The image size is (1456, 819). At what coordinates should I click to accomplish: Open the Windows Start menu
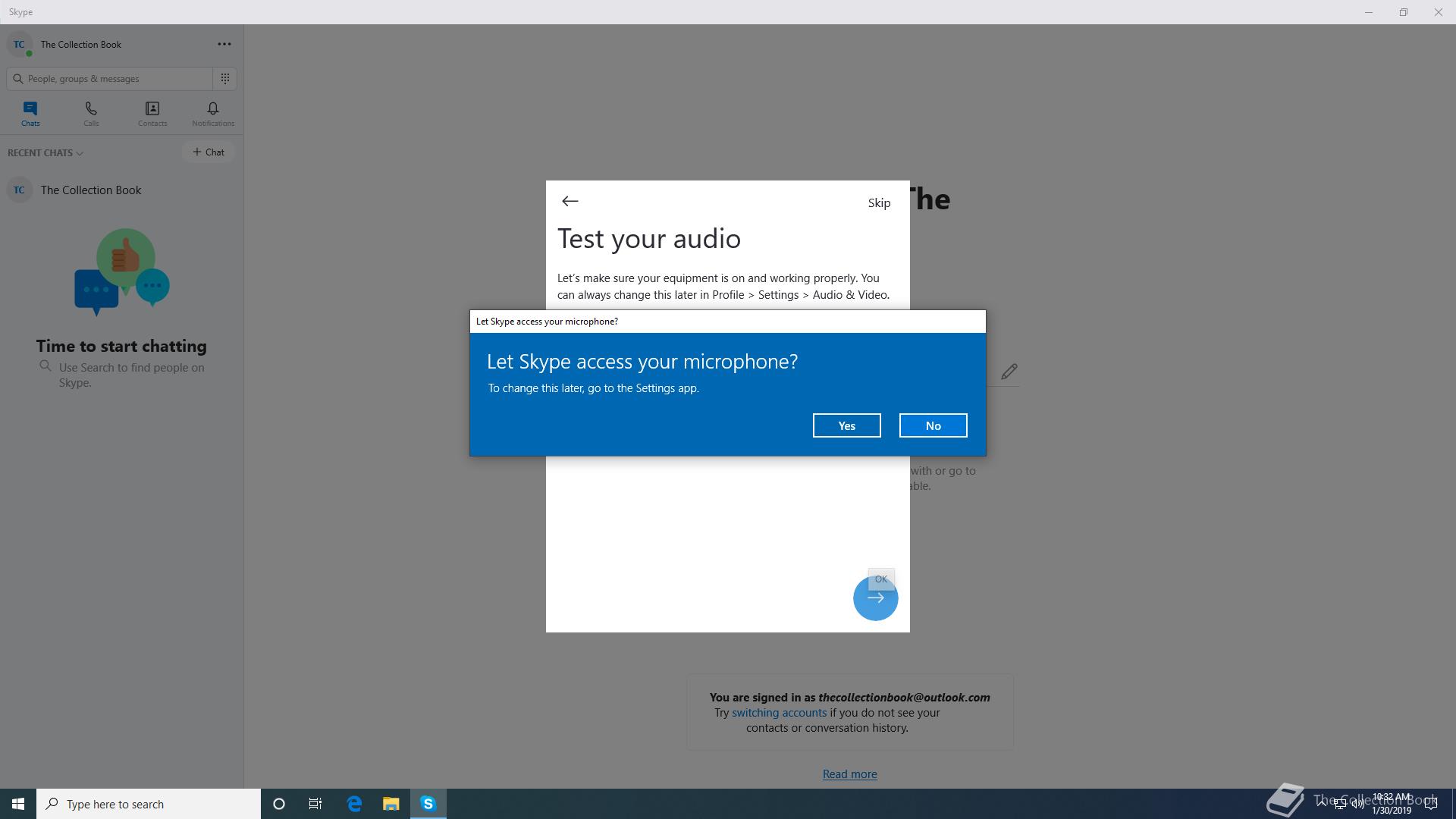tap(18, 804)
